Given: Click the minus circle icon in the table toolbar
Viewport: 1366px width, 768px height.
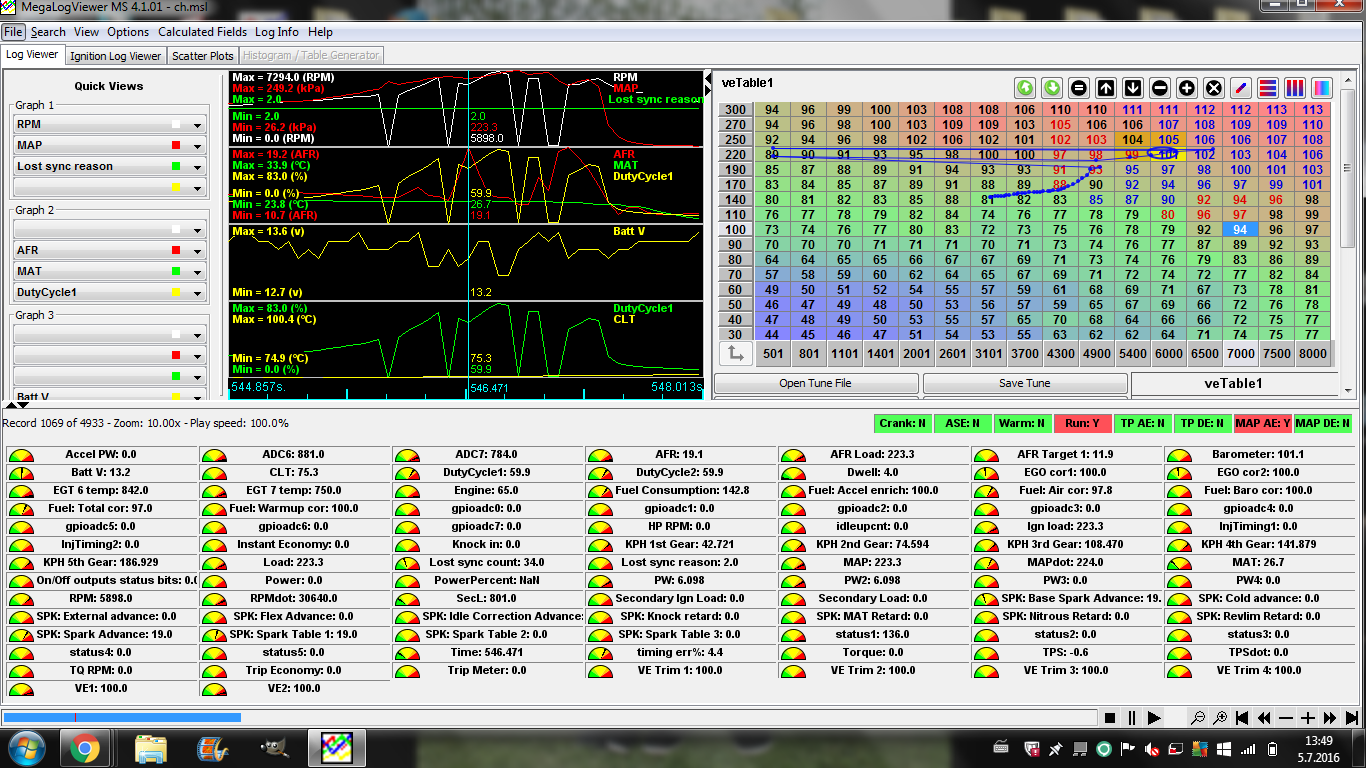Looking at the screenshot, I should (x=1160, y=87).
